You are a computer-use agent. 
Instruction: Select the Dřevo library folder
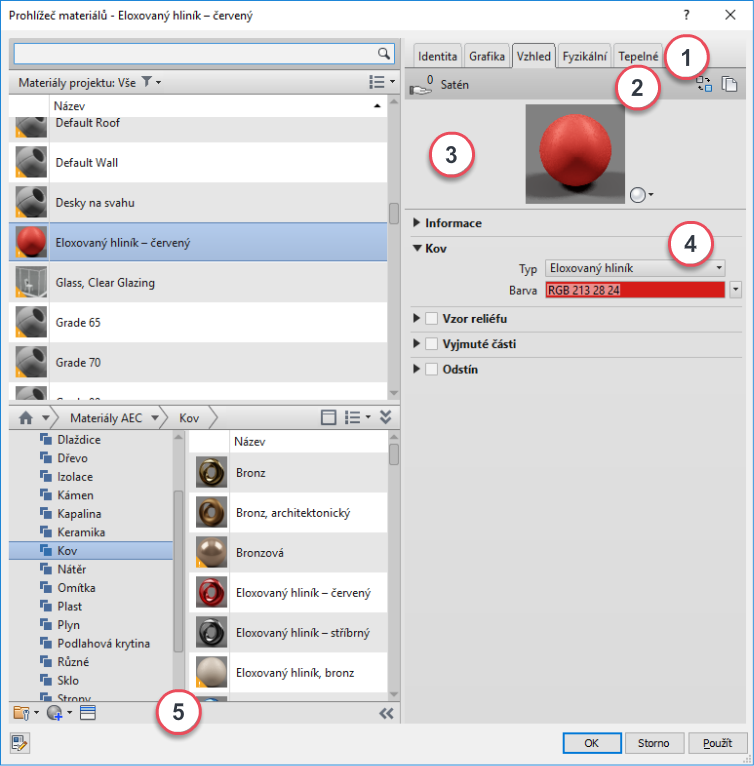point(72,458)
